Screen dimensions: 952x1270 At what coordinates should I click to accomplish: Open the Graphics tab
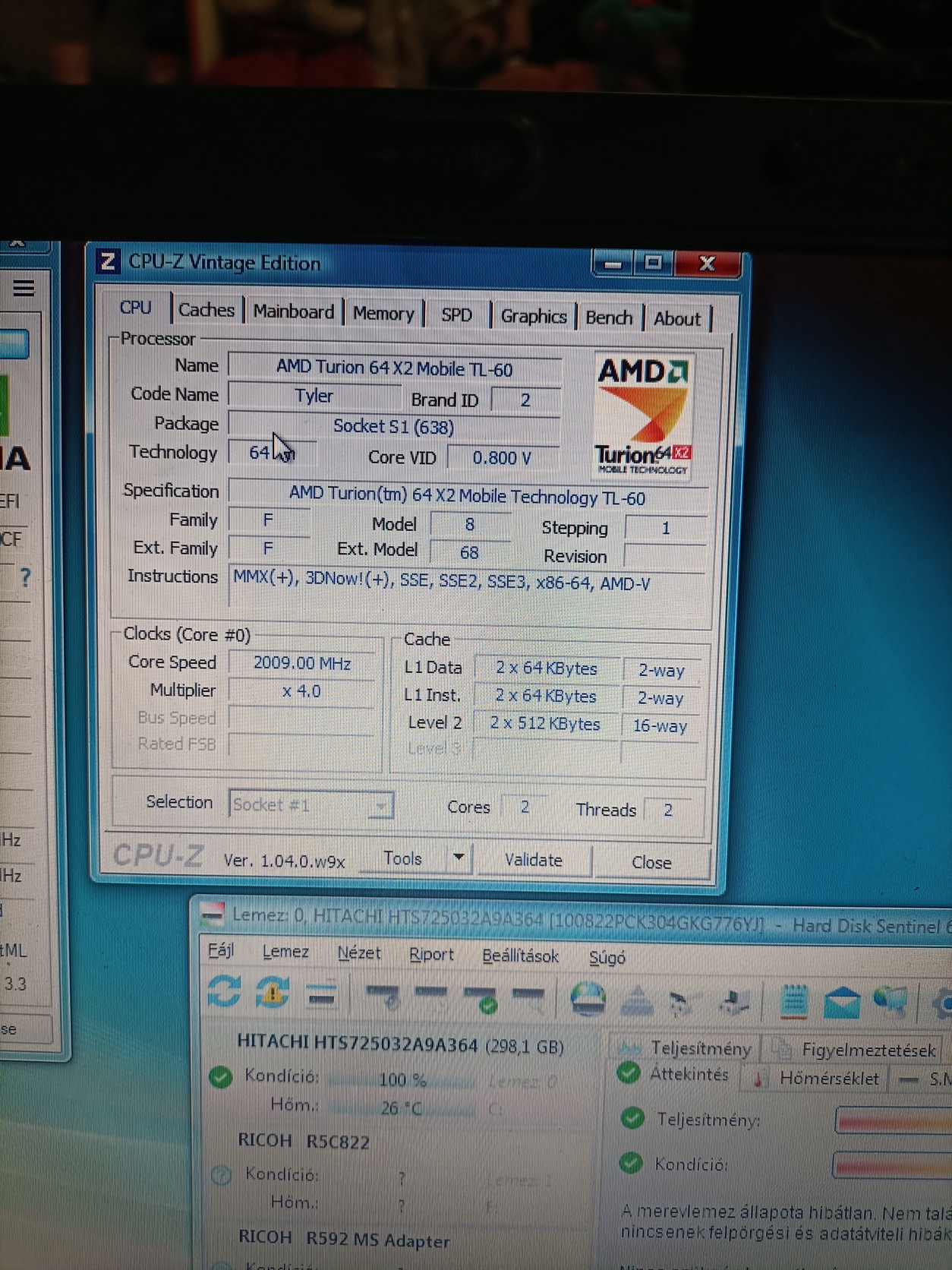coord(534,317)
